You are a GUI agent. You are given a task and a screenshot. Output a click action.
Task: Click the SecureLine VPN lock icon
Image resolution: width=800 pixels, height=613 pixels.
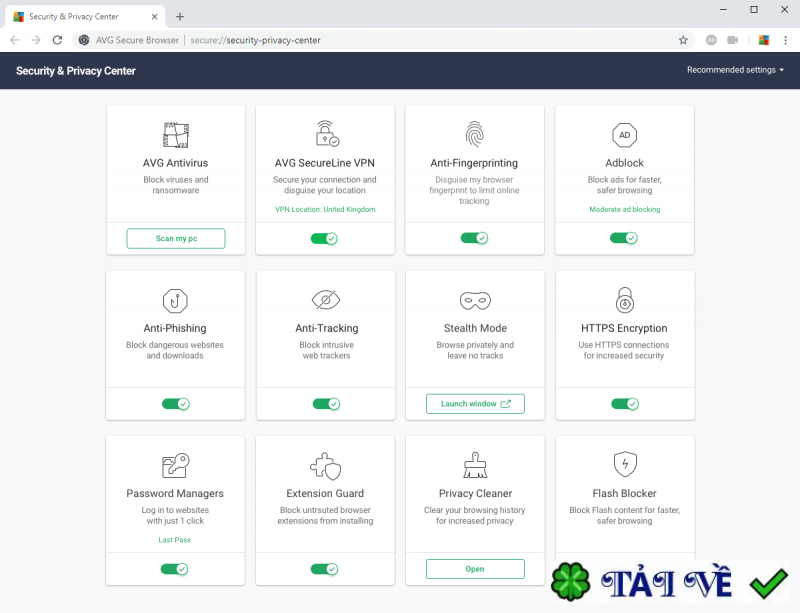[x=325, y=134]
